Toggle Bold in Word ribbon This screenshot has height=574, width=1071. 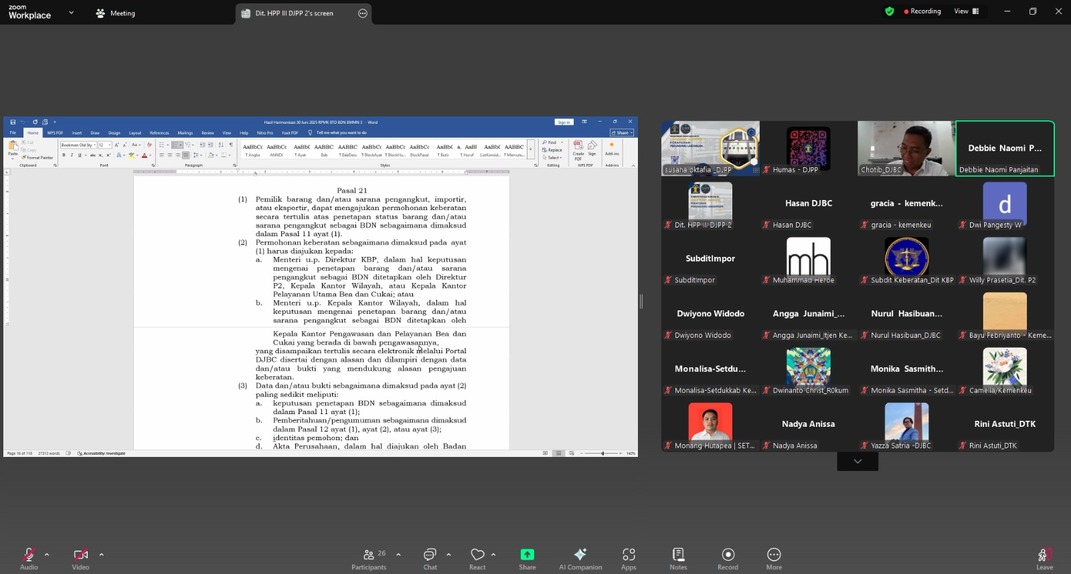[x=64, y=155]
